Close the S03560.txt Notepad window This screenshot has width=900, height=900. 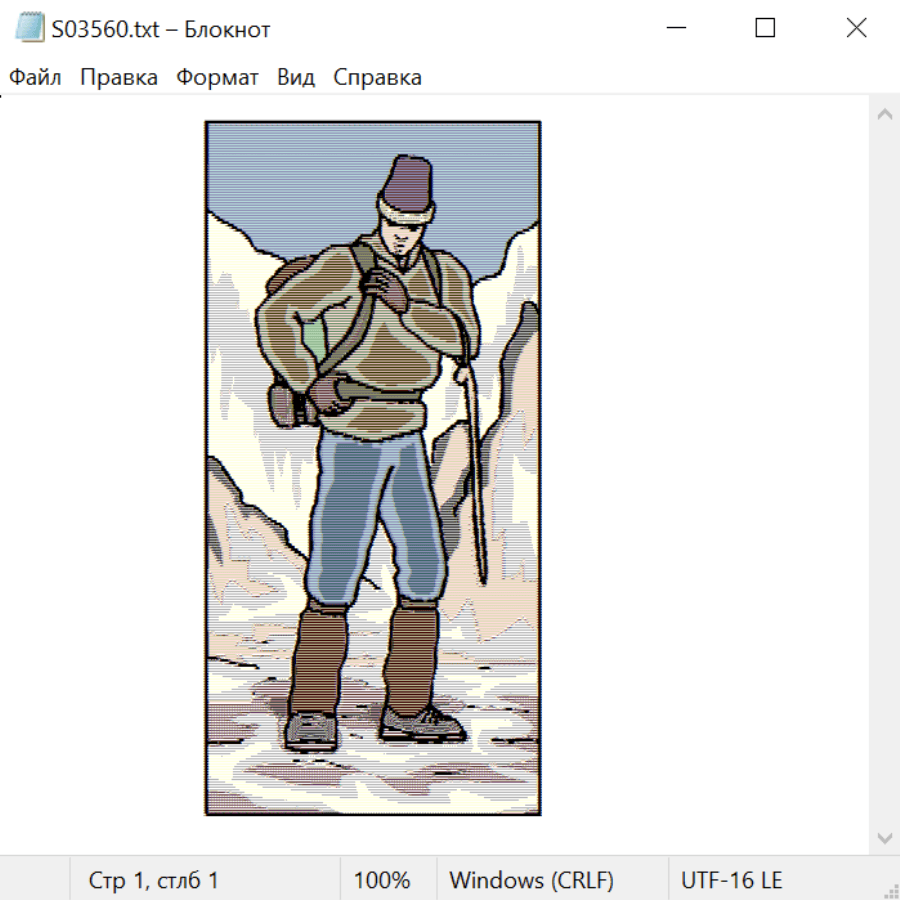point(856,29)
